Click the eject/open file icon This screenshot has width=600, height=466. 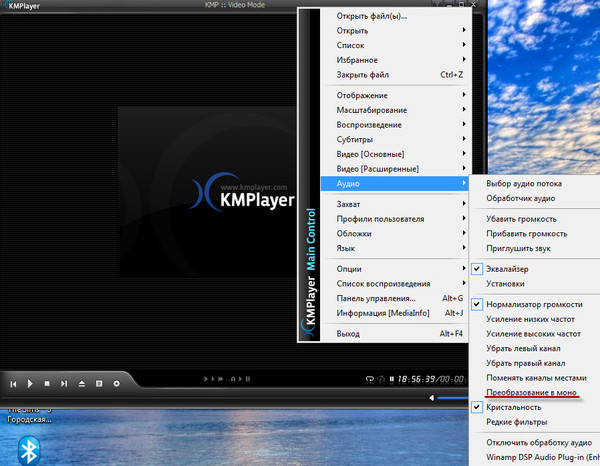pyautogui.click(x=82, y=383)
